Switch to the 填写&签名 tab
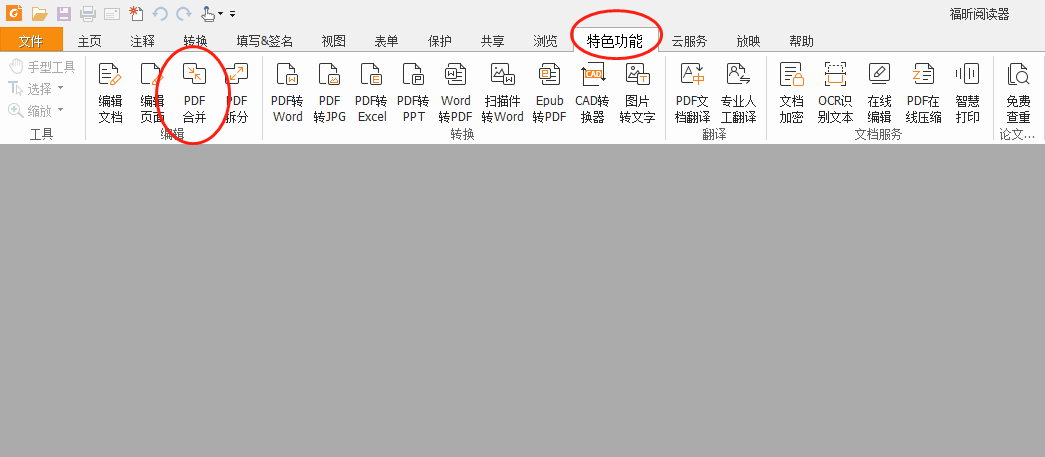Image resolution: width=1045 pixels, height=457 pixels. pos(265,41)
